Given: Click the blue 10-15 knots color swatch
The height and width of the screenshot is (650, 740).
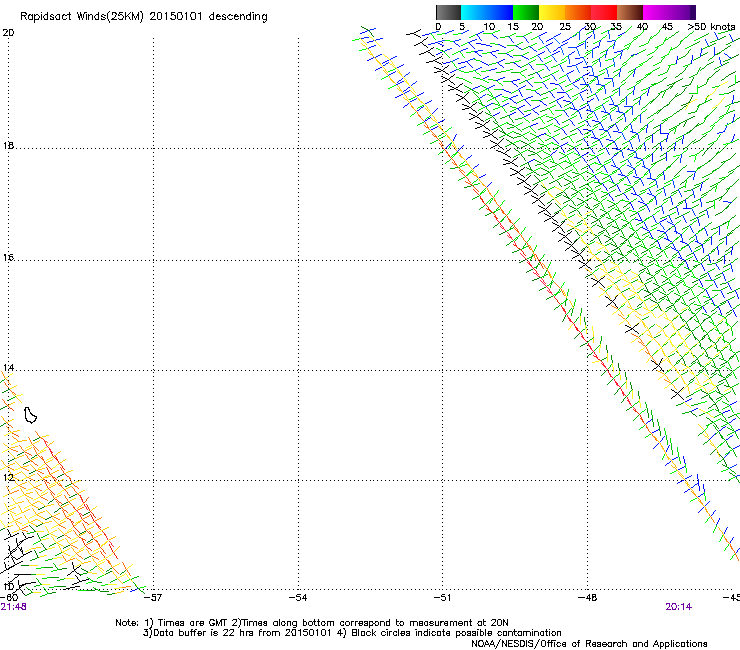Looking at the screenshot, I should pyautogui.click(x=500, y=12).
